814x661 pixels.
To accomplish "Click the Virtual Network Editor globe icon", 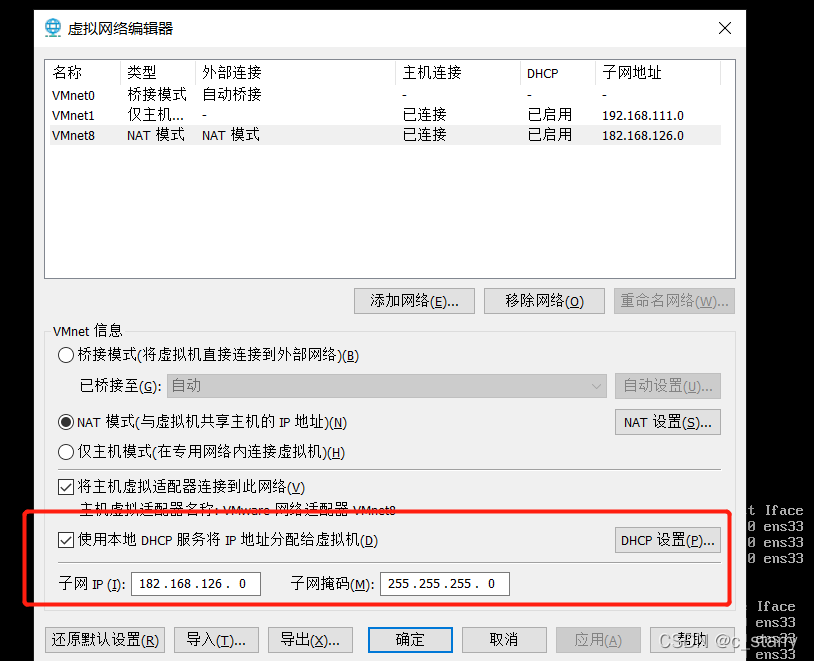I will tap(53, 28).
